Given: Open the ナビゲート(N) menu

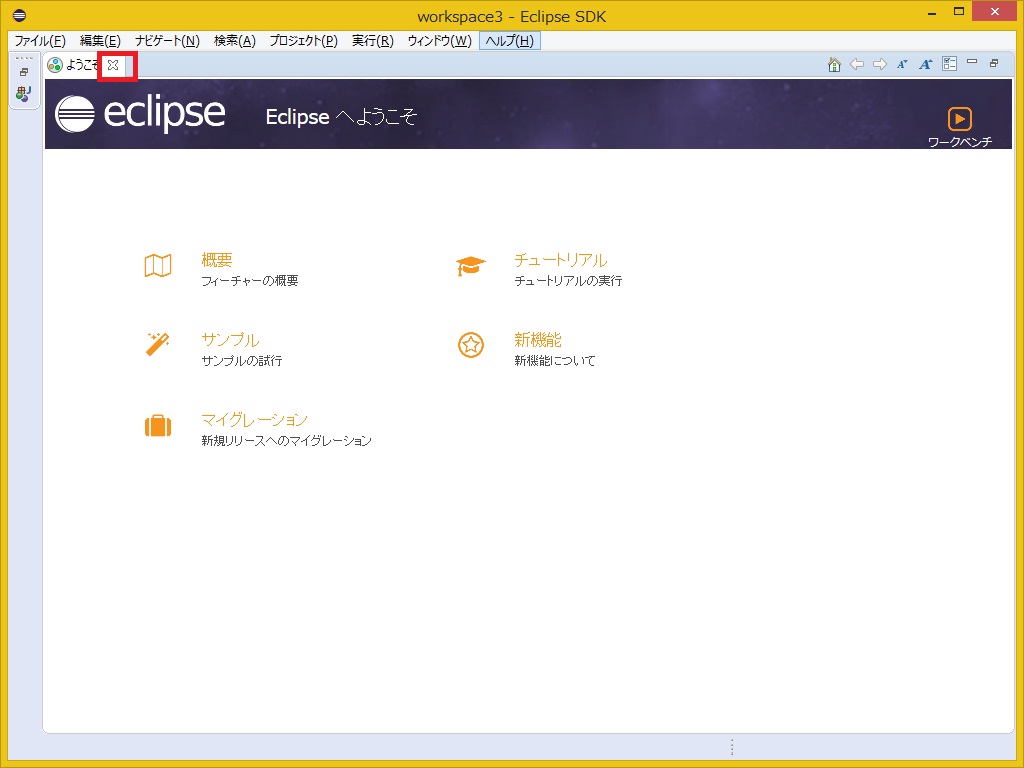Looking at the screenshot, I should 167,41.
